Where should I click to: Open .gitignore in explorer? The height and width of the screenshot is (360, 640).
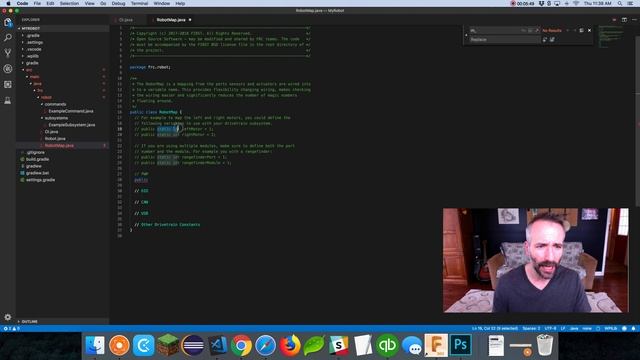point(35,152)
